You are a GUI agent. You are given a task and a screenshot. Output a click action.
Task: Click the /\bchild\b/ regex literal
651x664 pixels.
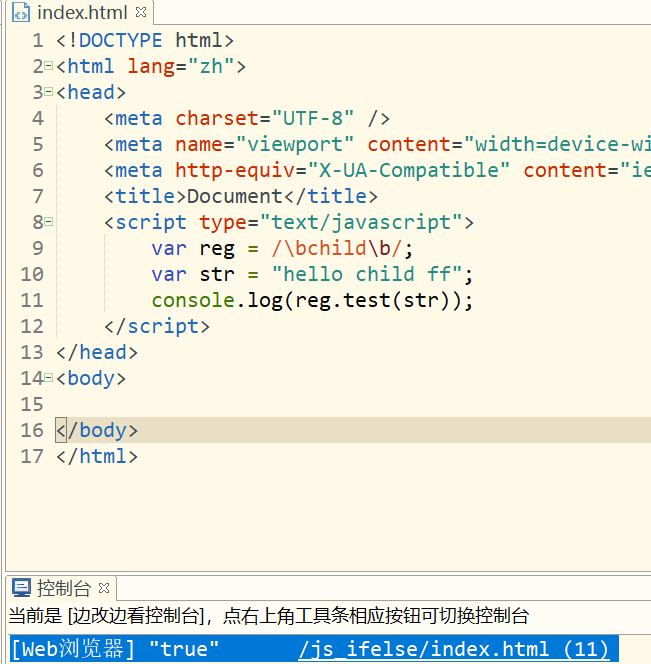click(337, 248)
